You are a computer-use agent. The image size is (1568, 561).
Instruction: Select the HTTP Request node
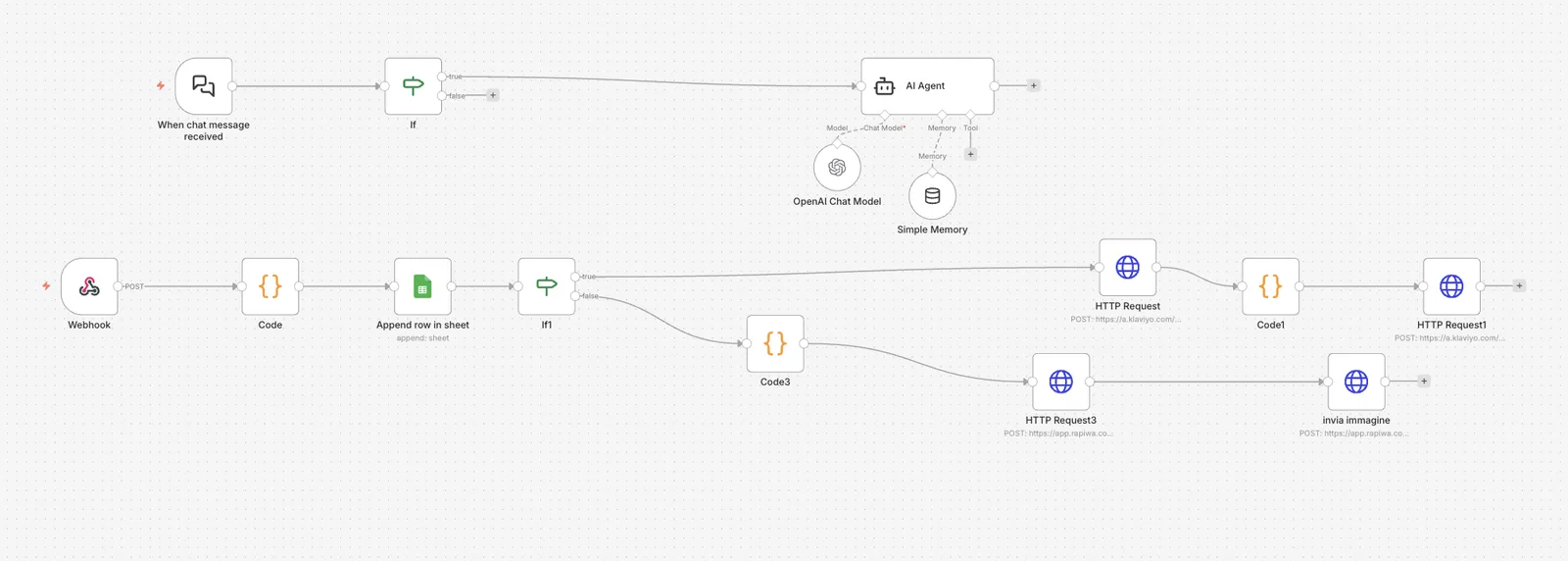[1128, 267]
